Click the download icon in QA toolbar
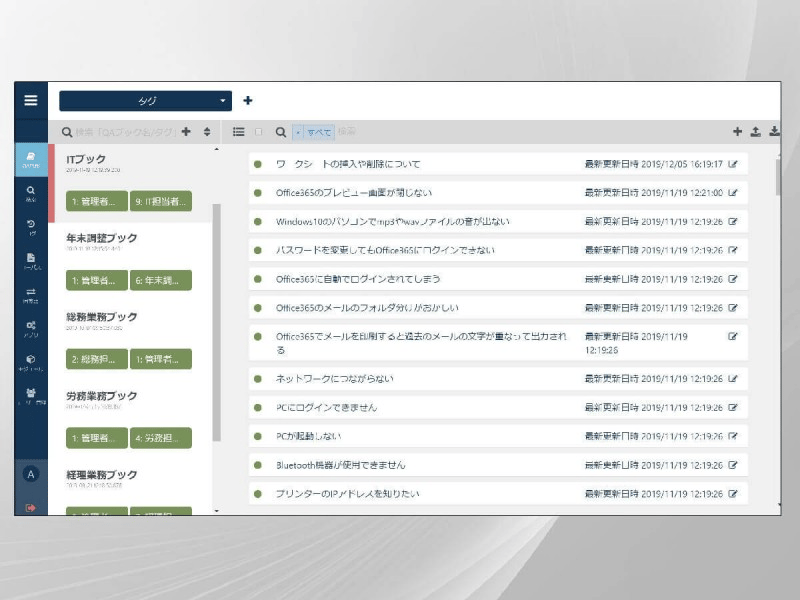800x600 pixels. click(x=774, y=132)
